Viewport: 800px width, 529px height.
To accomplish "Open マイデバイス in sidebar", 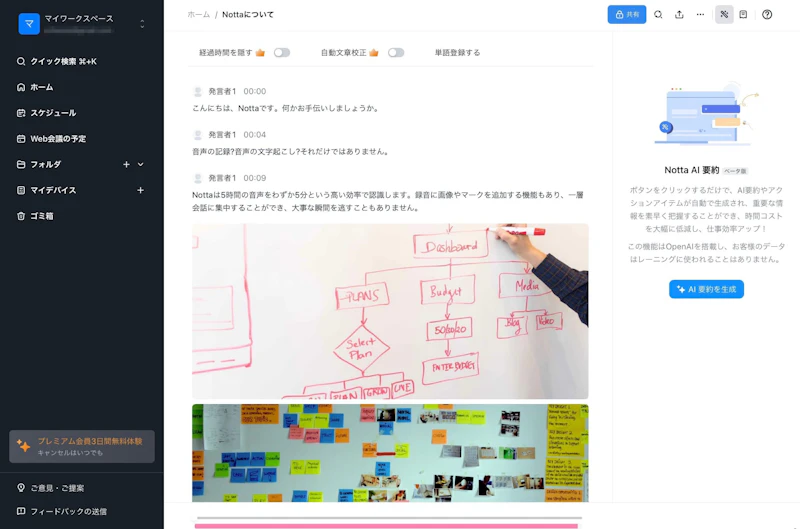I will (46, 190).
